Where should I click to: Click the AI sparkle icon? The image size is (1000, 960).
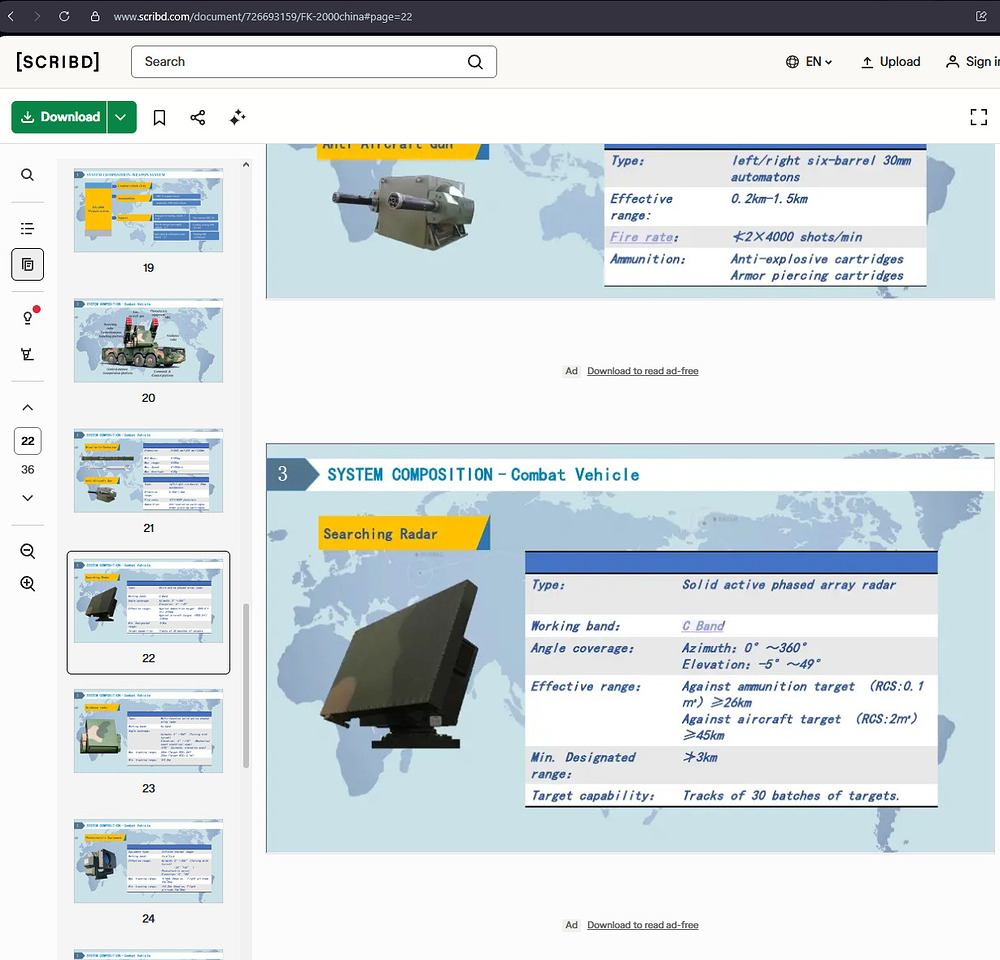tap(237, 117)
